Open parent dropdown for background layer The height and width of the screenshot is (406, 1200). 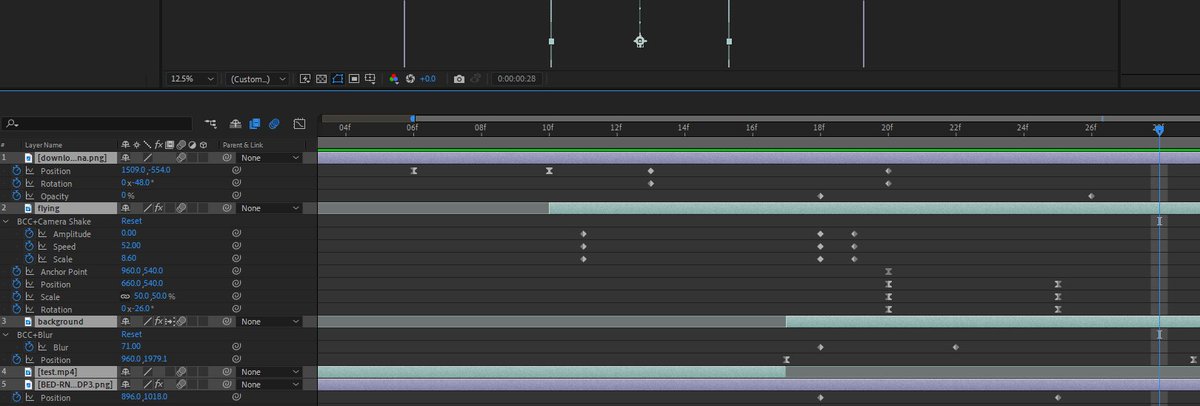(x=270, y=322)
